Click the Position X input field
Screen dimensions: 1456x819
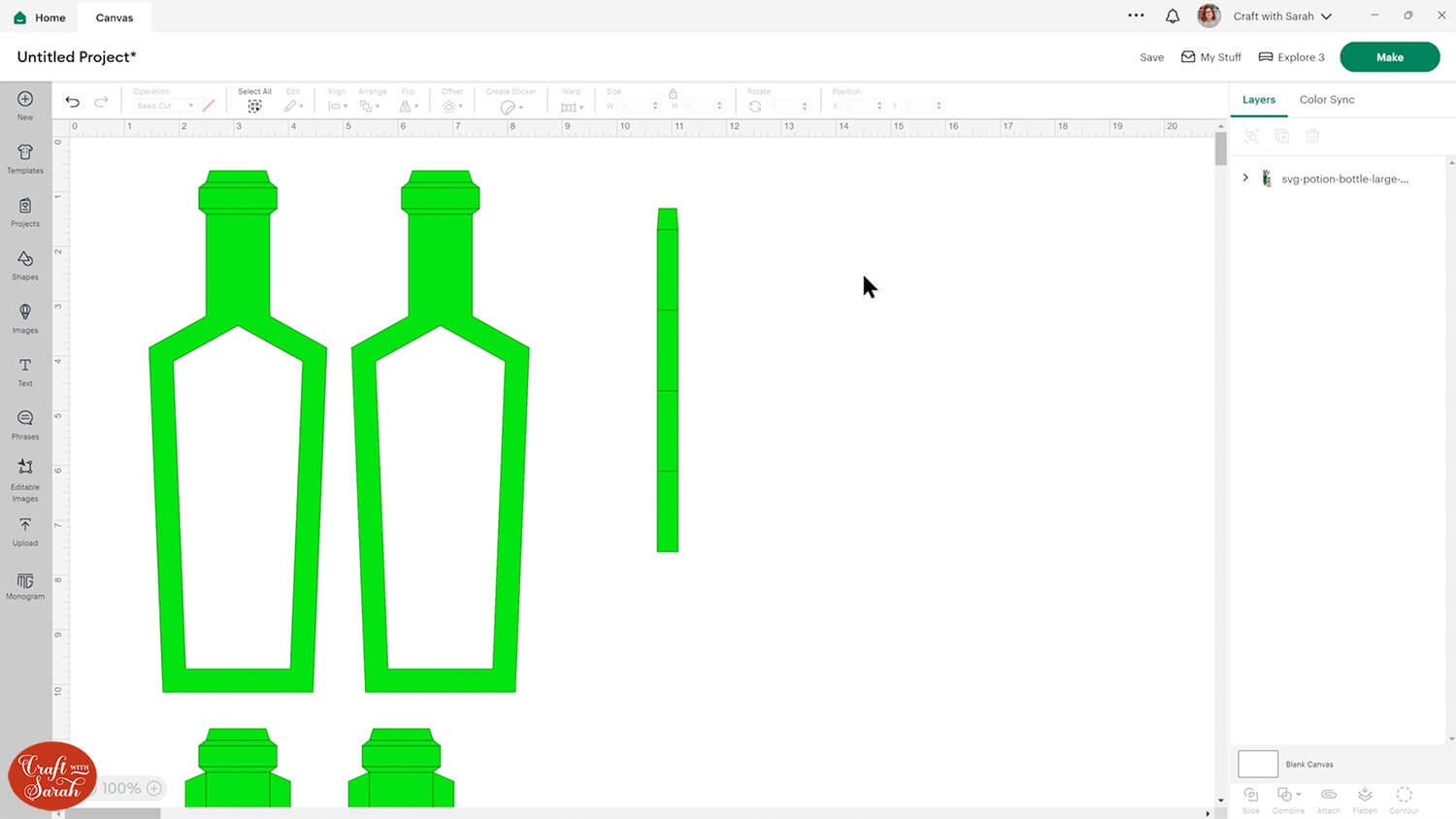(857, 106)
